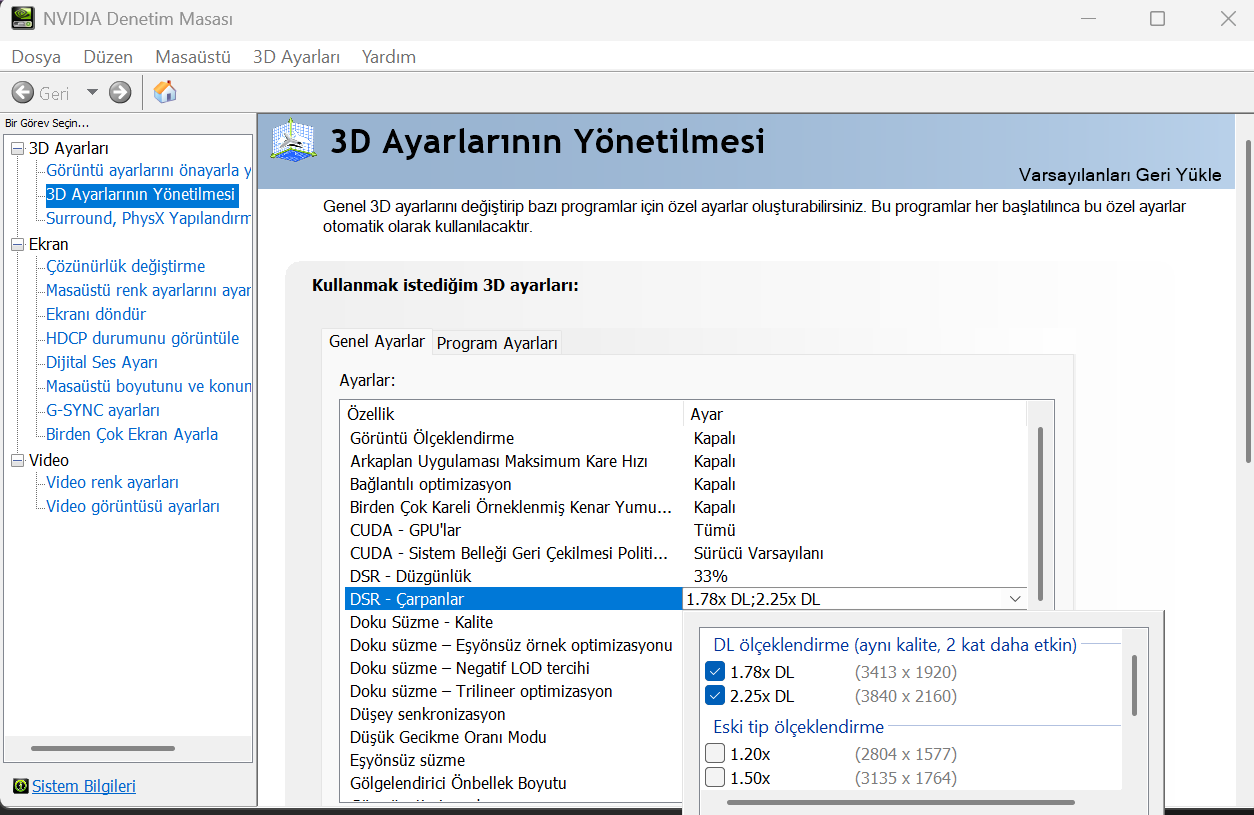Open HDCP durumunu görüntüle page
This screenshot has width=1254, height=815.
(x=143, y=338)
